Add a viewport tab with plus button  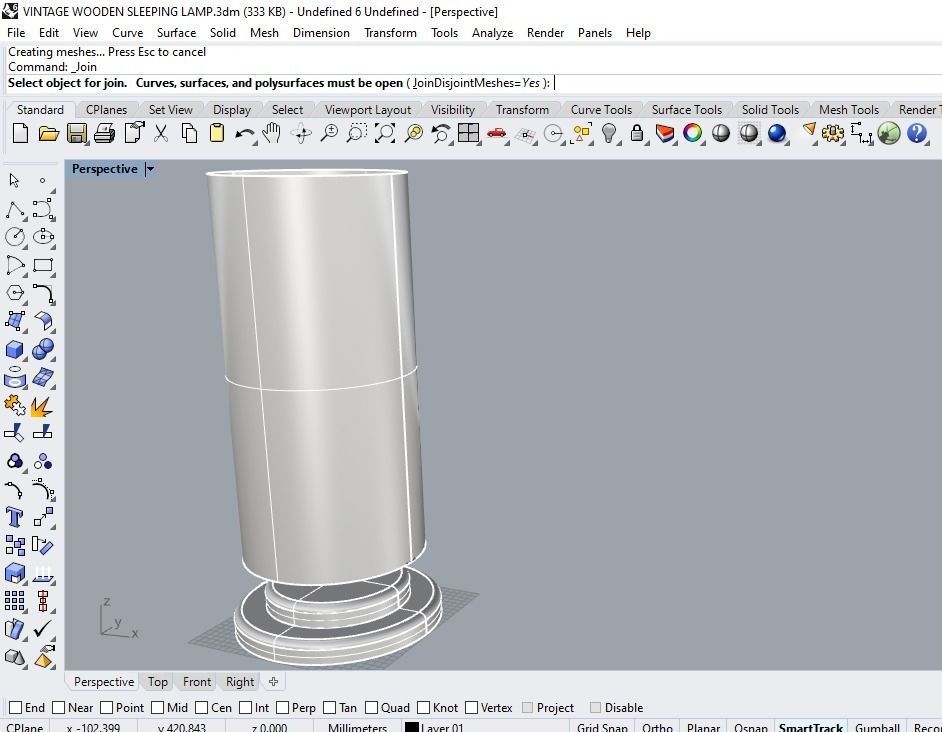pos(273,682)
